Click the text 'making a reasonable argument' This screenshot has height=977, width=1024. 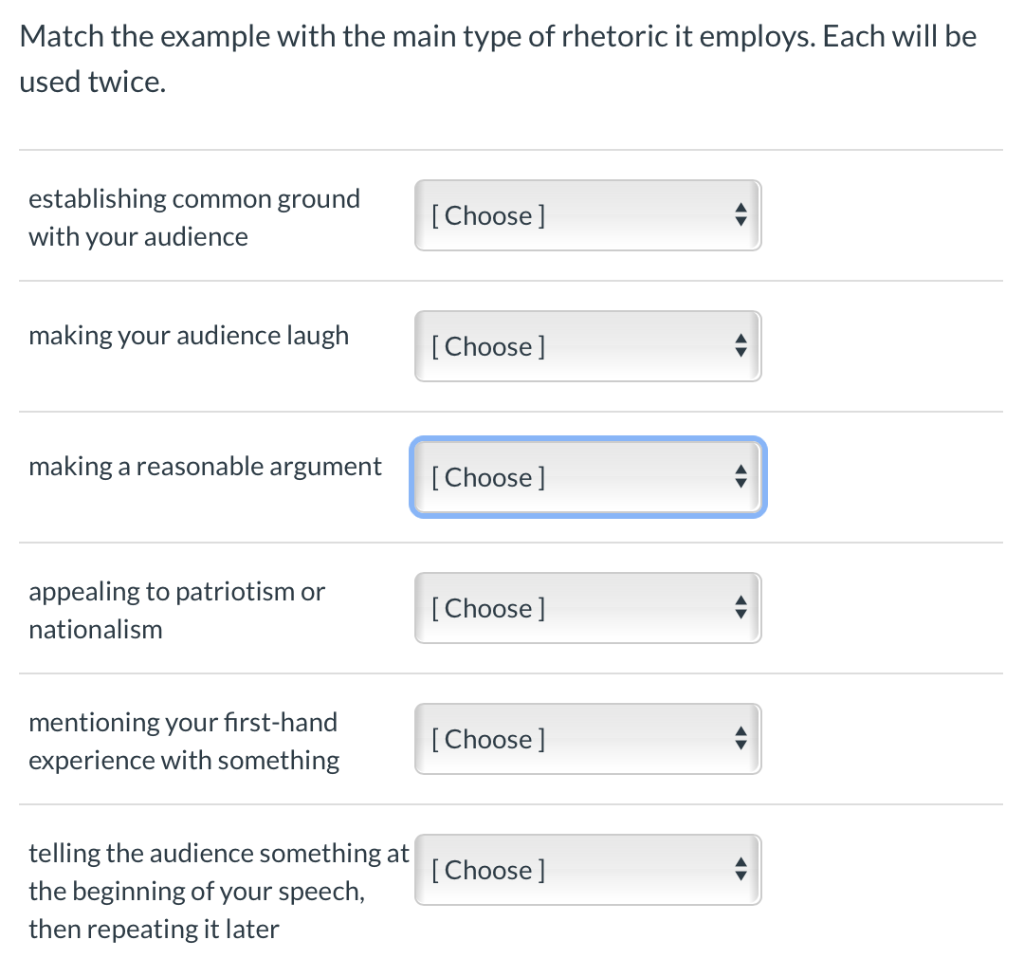[x=204, y=465]
